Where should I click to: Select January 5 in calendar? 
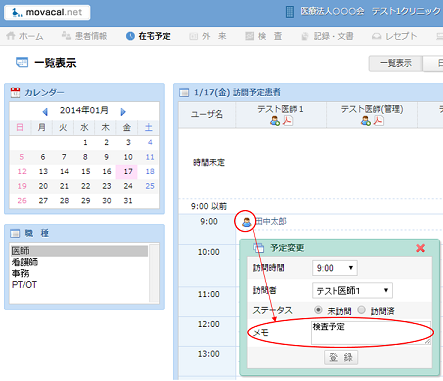pyautogui.click(x=22, y=157)
